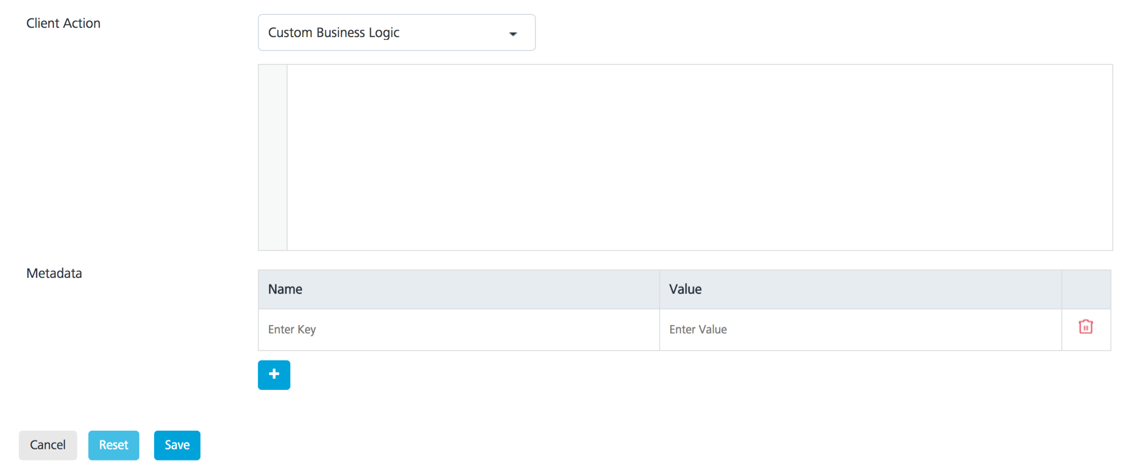Add a new metadata row with plus

273,375
